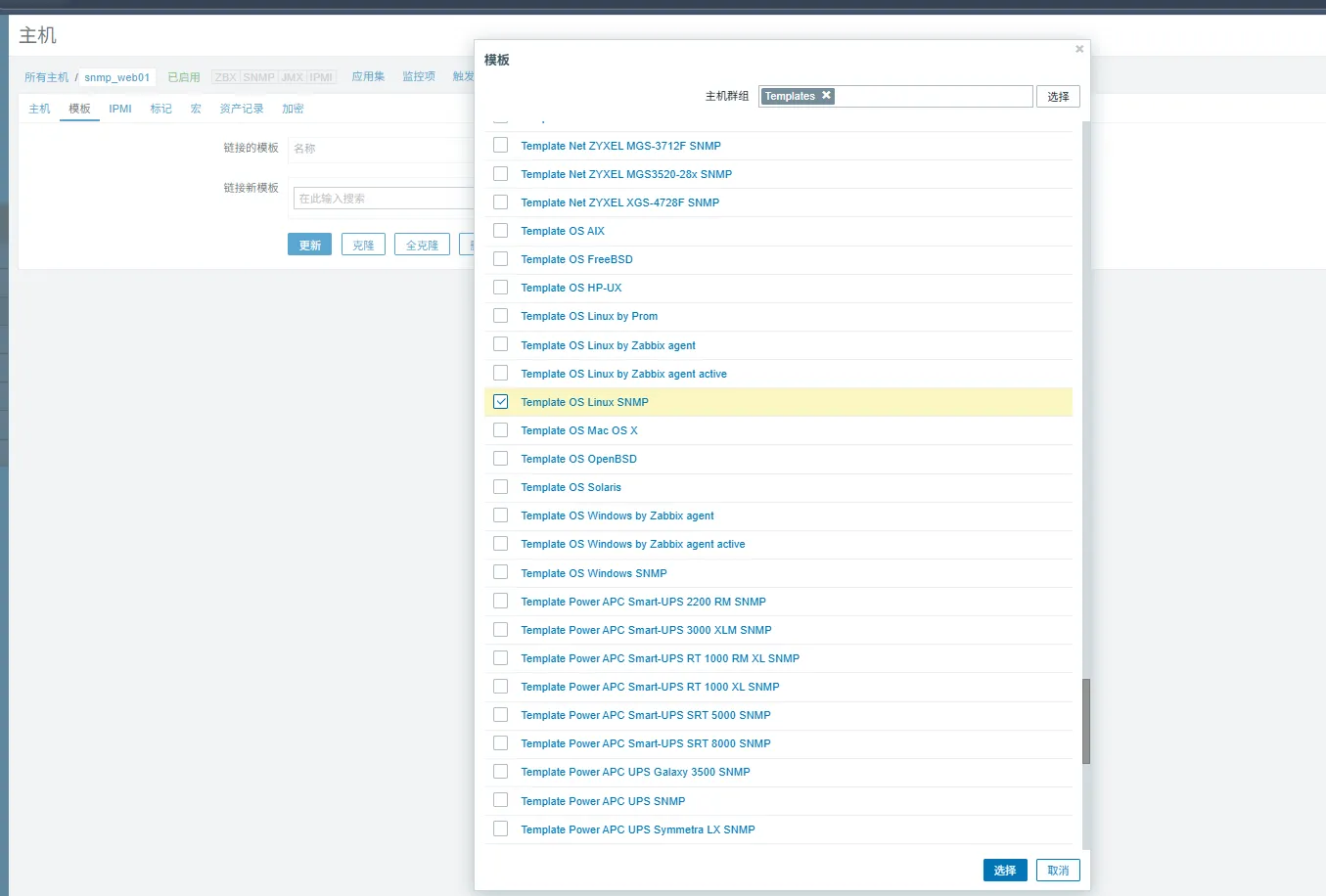Viewport: 1326px width, 896px height.
Task: Close the template dialog with X
Action: [1079, 49]
